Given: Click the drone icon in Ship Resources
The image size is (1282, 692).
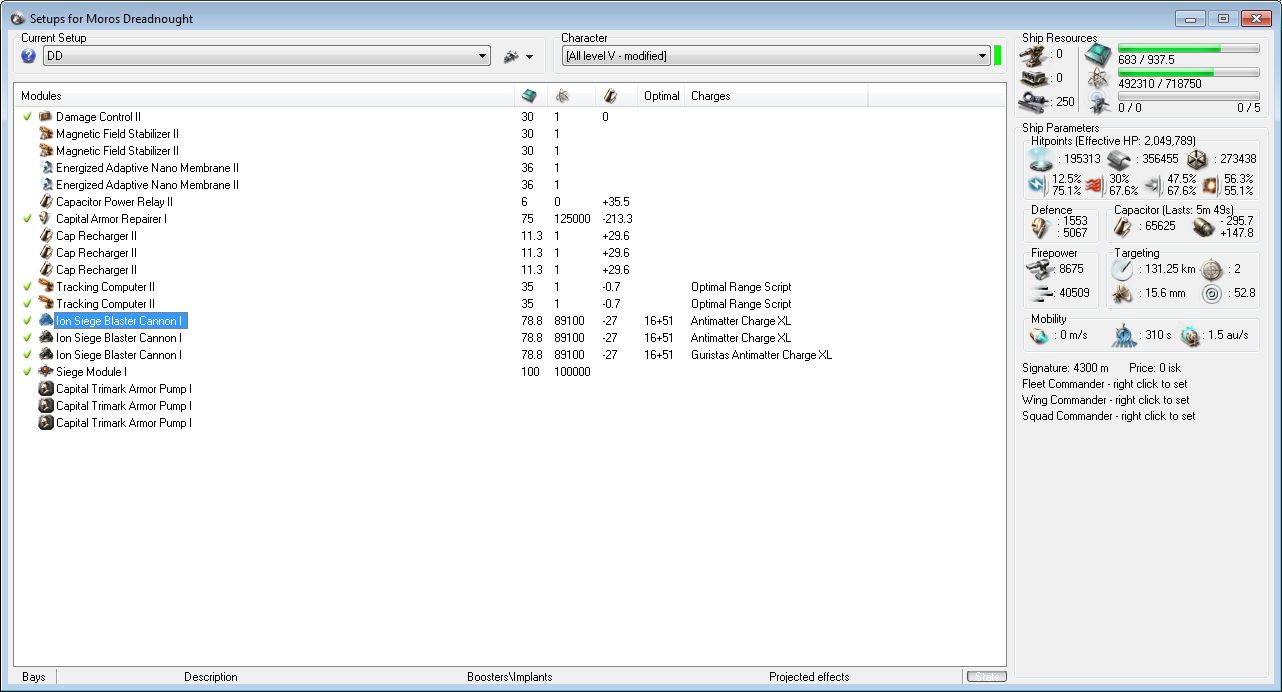Looking at the screenshot, I should tap(1098, 102).
